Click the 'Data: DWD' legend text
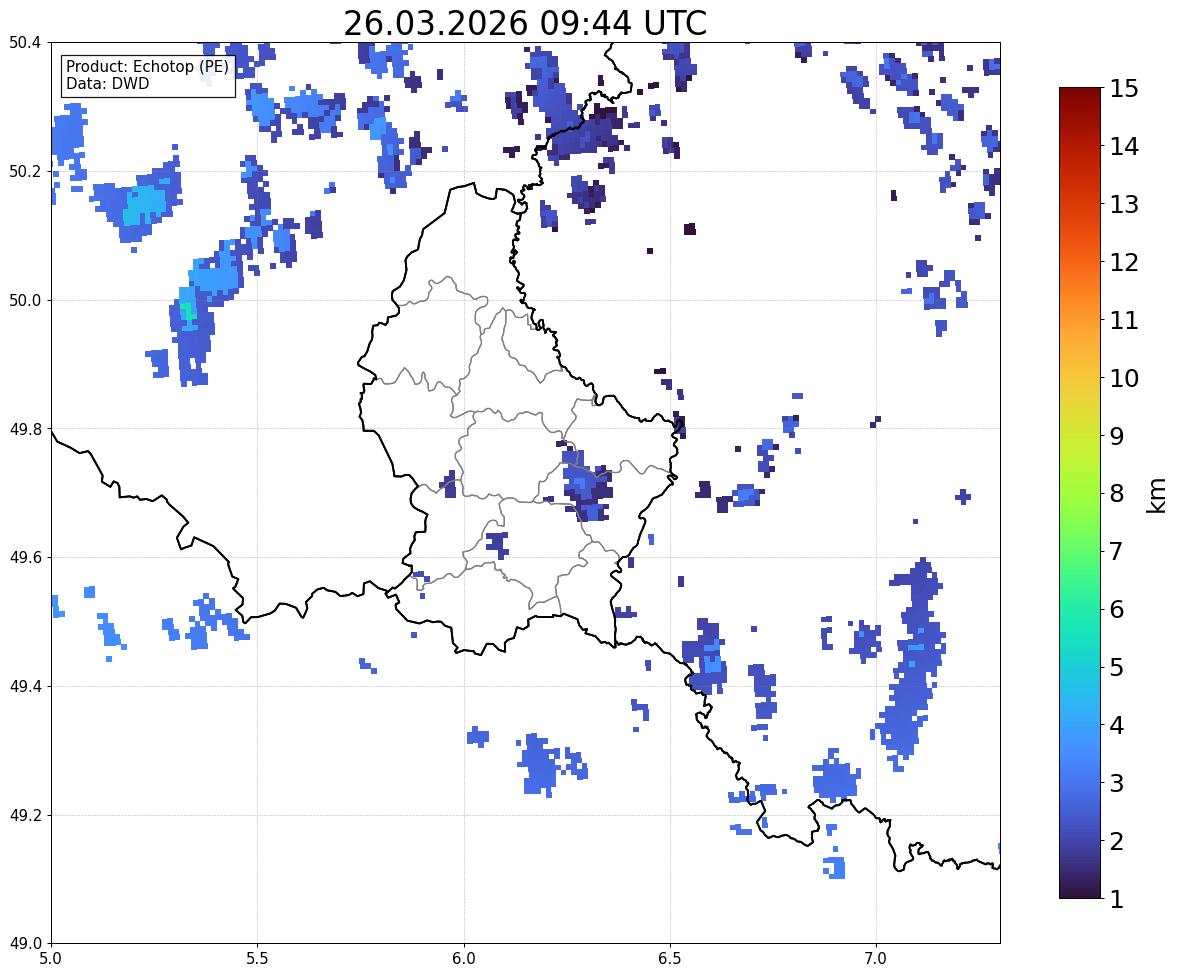Image resolution: width=1178 pixels, height=976 pixels. [107, 83]
